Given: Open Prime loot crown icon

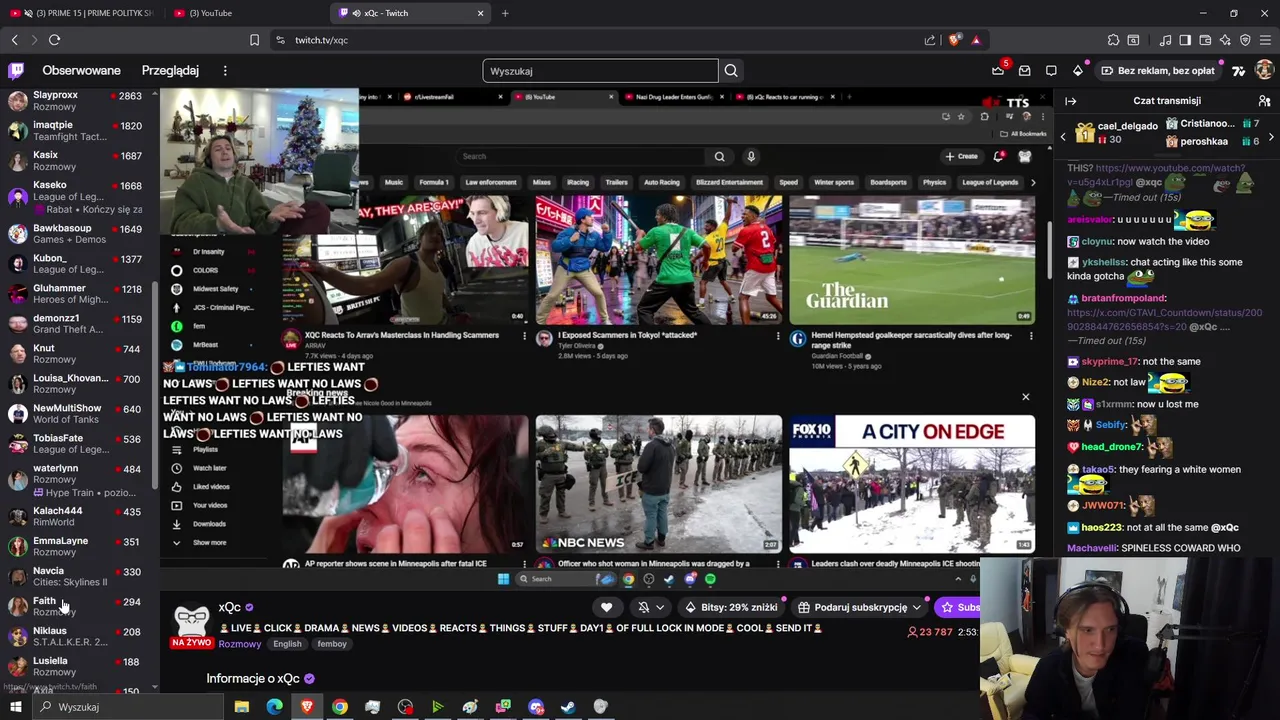Looking at the screenshot, I should [998, 70].
